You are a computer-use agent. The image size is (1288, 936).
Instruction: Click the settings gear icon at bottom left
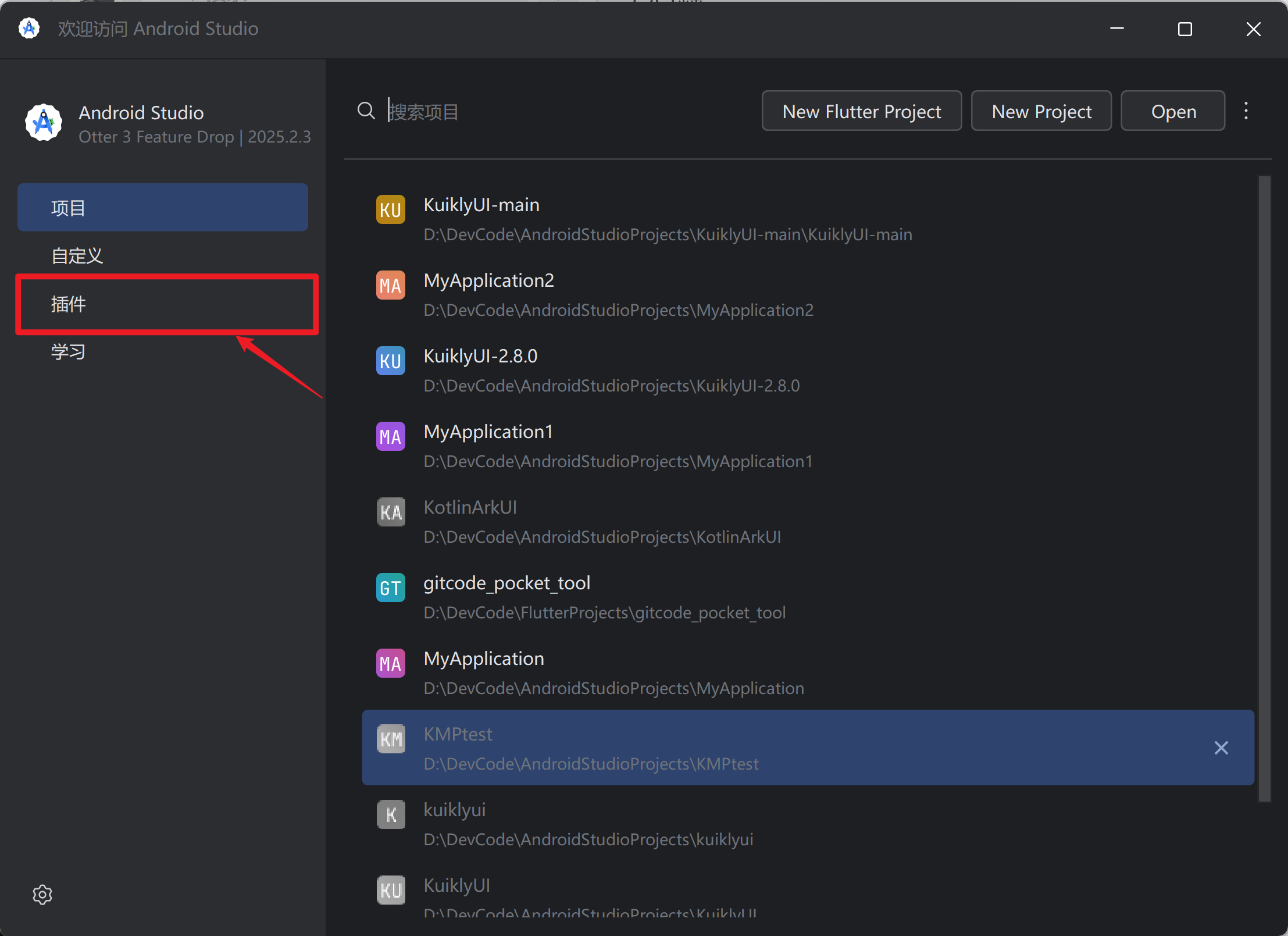[x=42, y=894]
